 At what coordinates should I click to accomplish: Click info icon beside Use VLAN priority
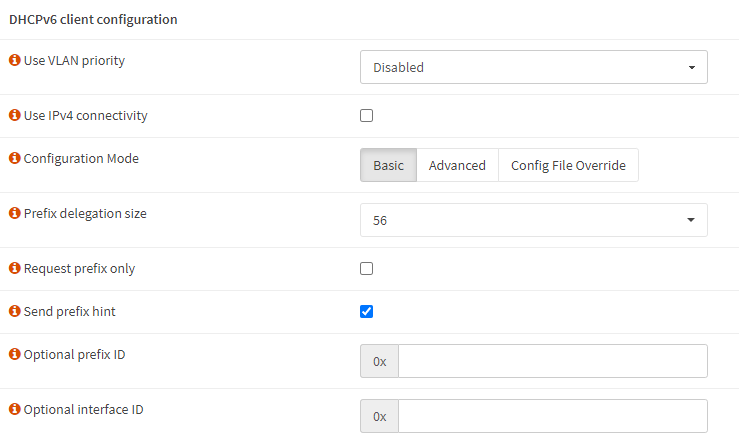coord(15,60)
